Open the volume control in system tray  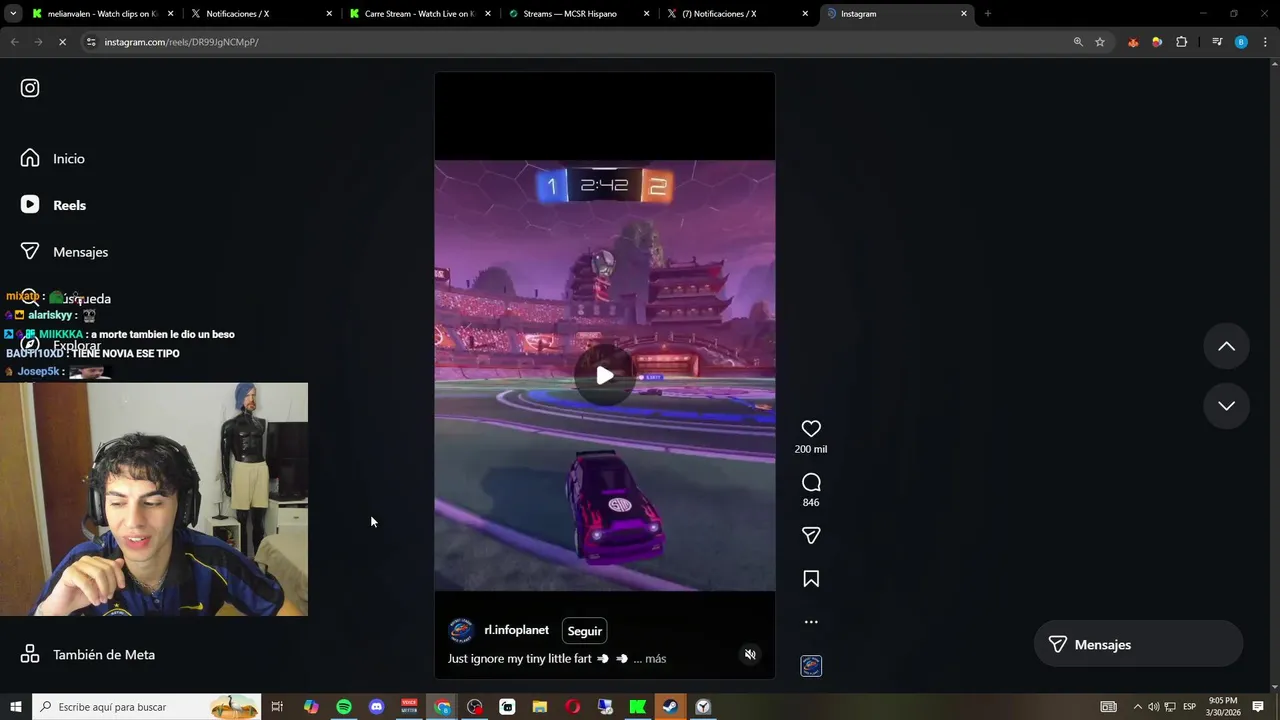tap(1153, 707)
